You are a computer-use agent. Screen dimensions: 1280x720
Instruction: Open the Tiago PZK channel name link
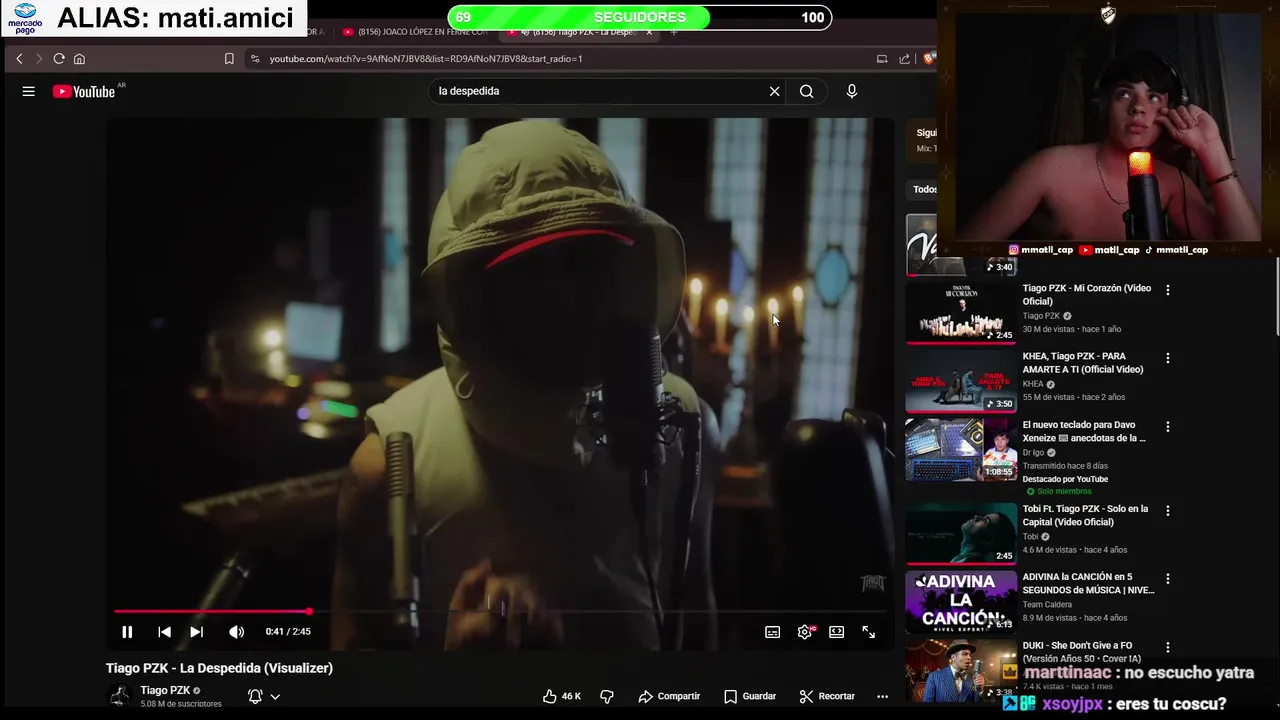[x=165, y=690]
